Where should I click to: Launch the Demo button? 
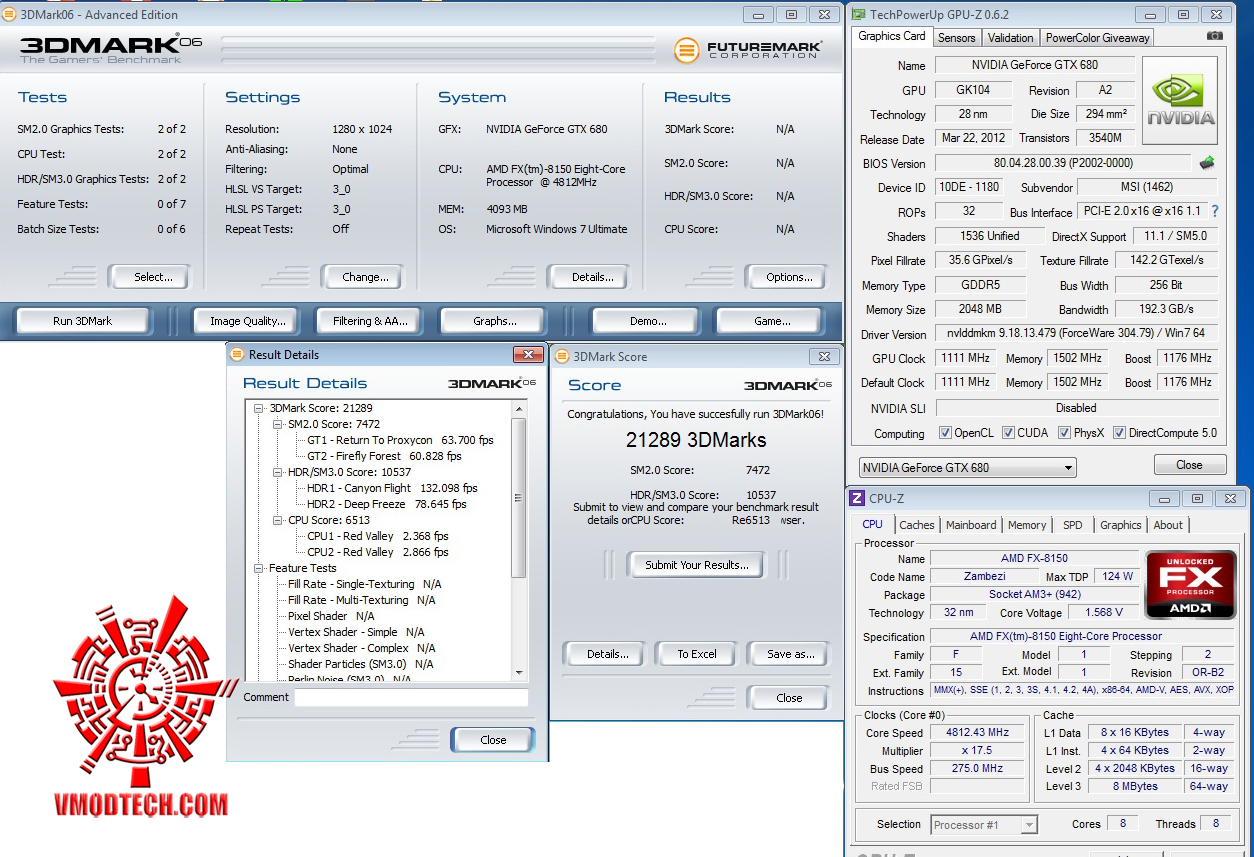[x=648, y=321]
